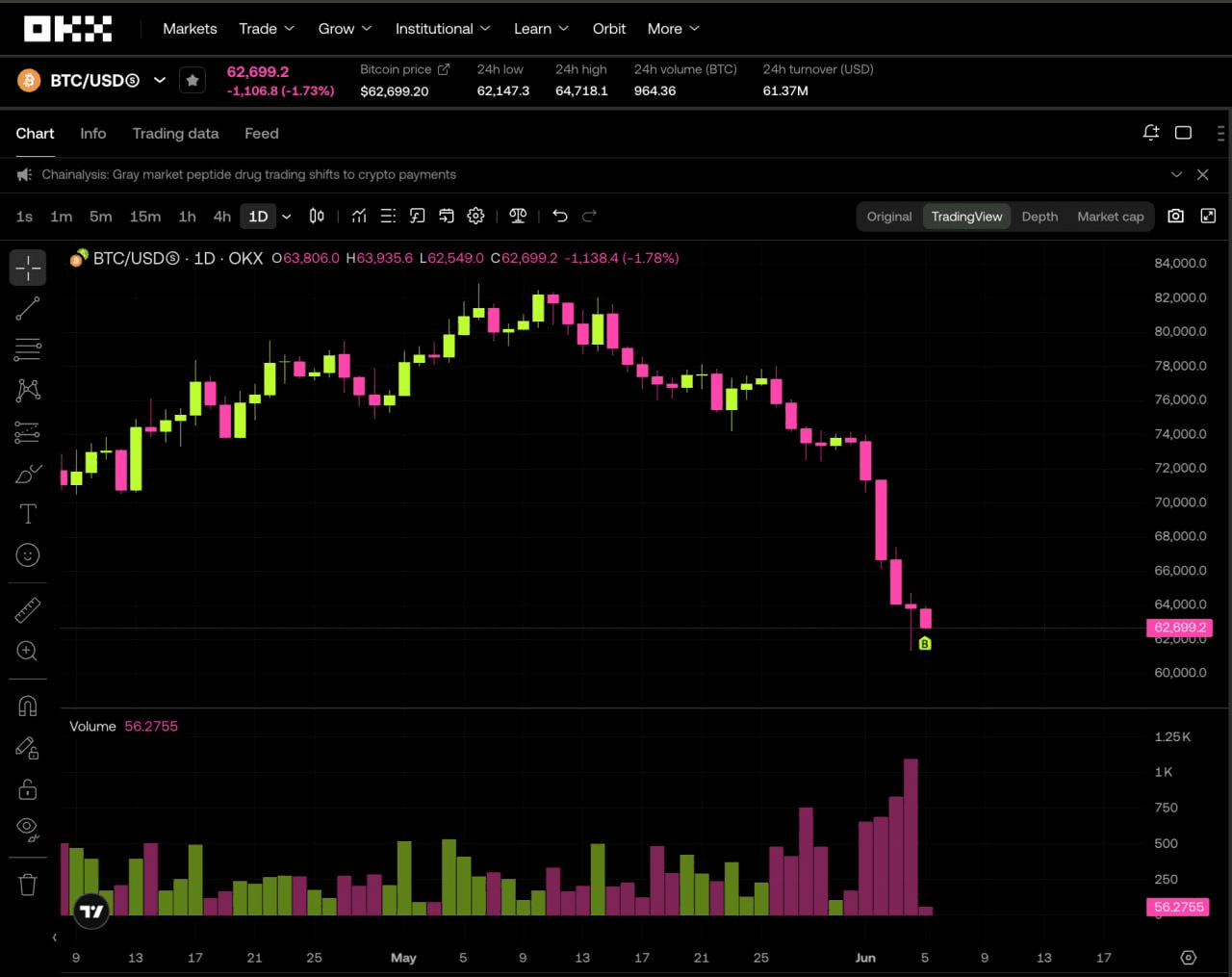Image resolution: width=1232 pixels, height=977 pixels.
Task: Expand more timeframe options dropdown
Action: pyautogui.click(x=287, y=217)
